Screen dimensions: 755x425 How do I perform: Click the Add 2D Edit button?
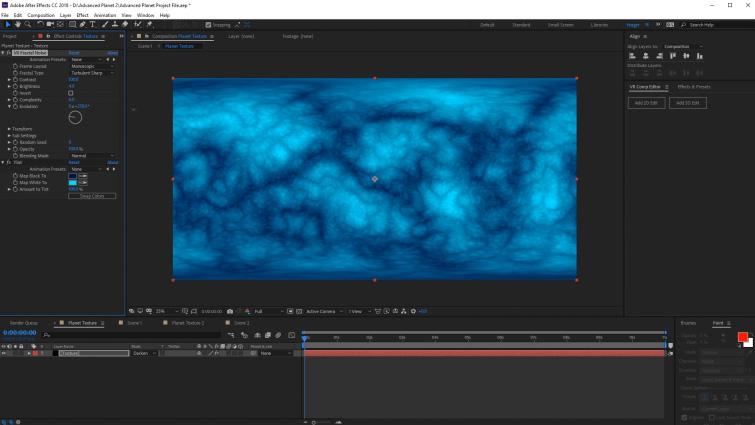coord(646,103)
